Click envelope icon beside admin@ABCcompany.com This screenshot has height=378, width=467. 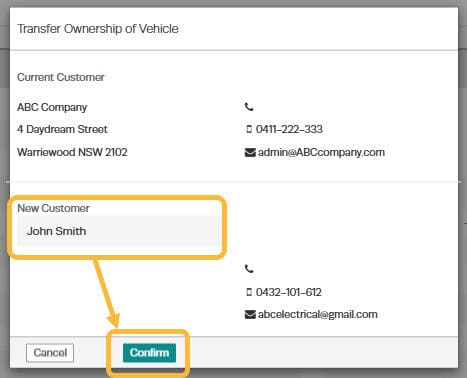250,152
